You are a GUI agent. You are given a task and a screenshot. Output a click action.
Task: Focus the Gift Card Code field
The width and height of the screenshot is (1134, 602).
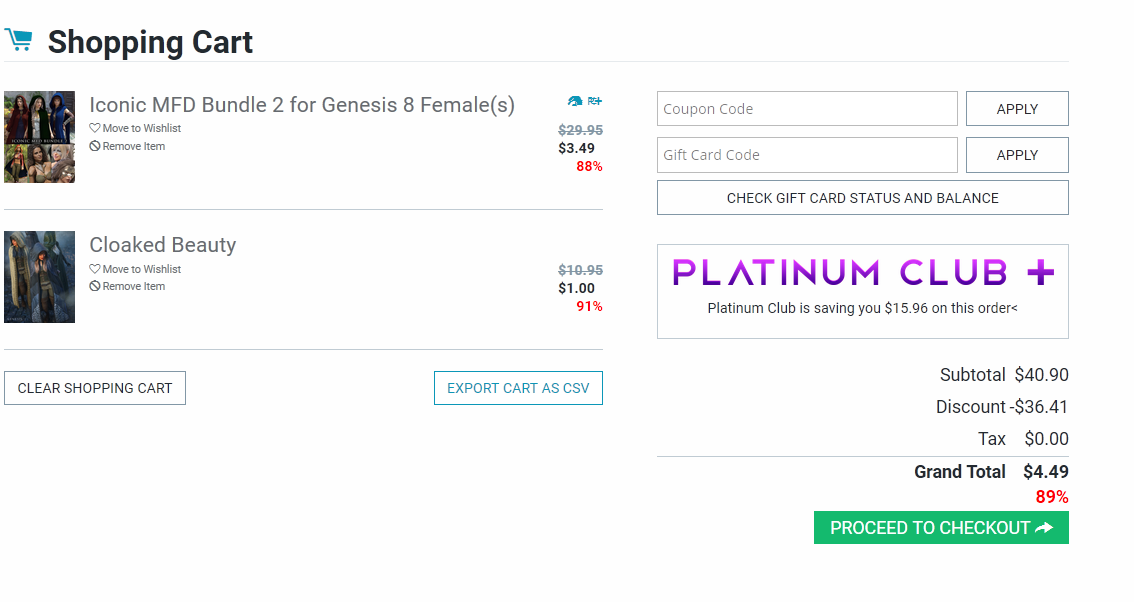807,155
